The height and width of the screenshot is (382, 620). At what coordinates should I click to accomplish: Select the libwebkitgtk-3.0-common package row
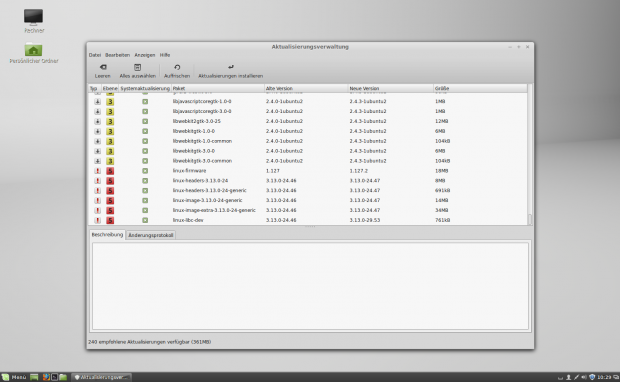308,161
